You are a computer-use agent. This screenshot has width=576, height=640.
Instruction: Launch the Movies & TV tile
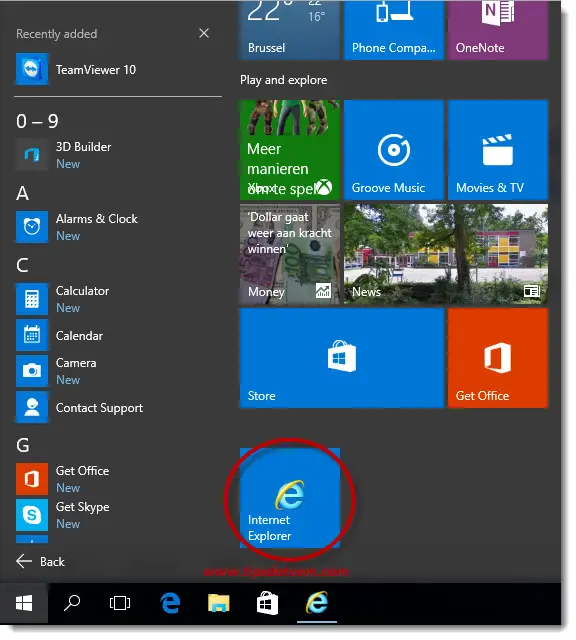(x=498, y=150)
